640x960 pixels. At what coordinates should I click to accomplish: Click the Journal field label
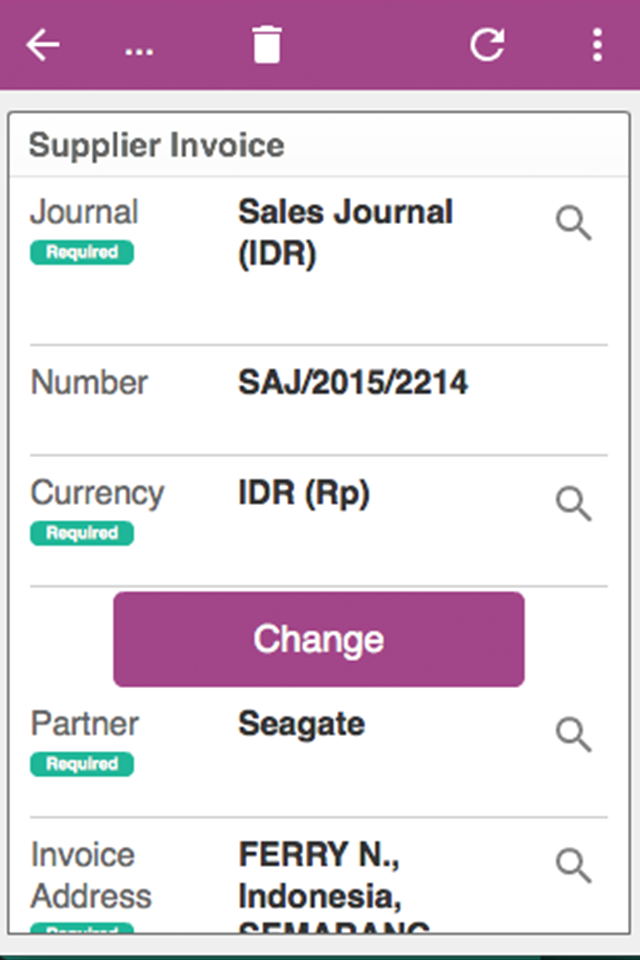pyautogui.click(x=84, y=212)
